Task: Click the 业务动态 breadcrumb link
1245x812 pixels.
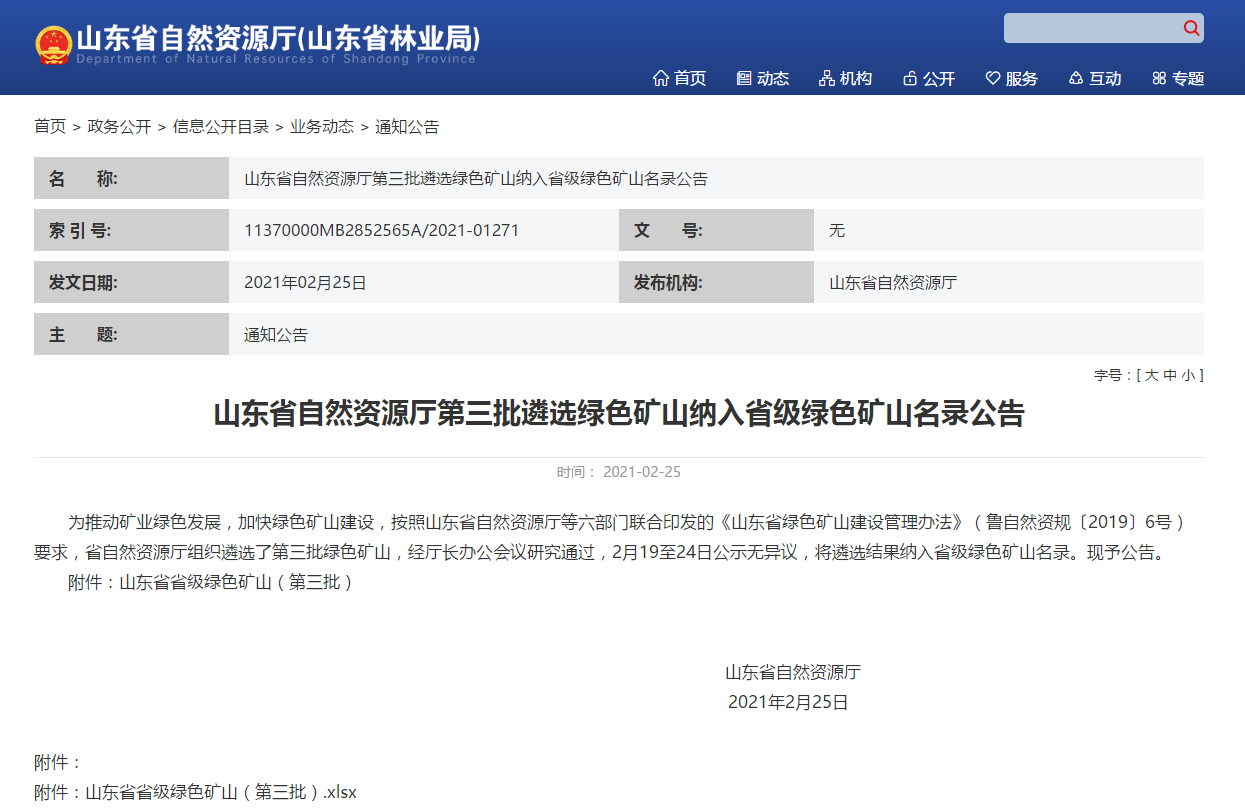Action: [320, 126]
